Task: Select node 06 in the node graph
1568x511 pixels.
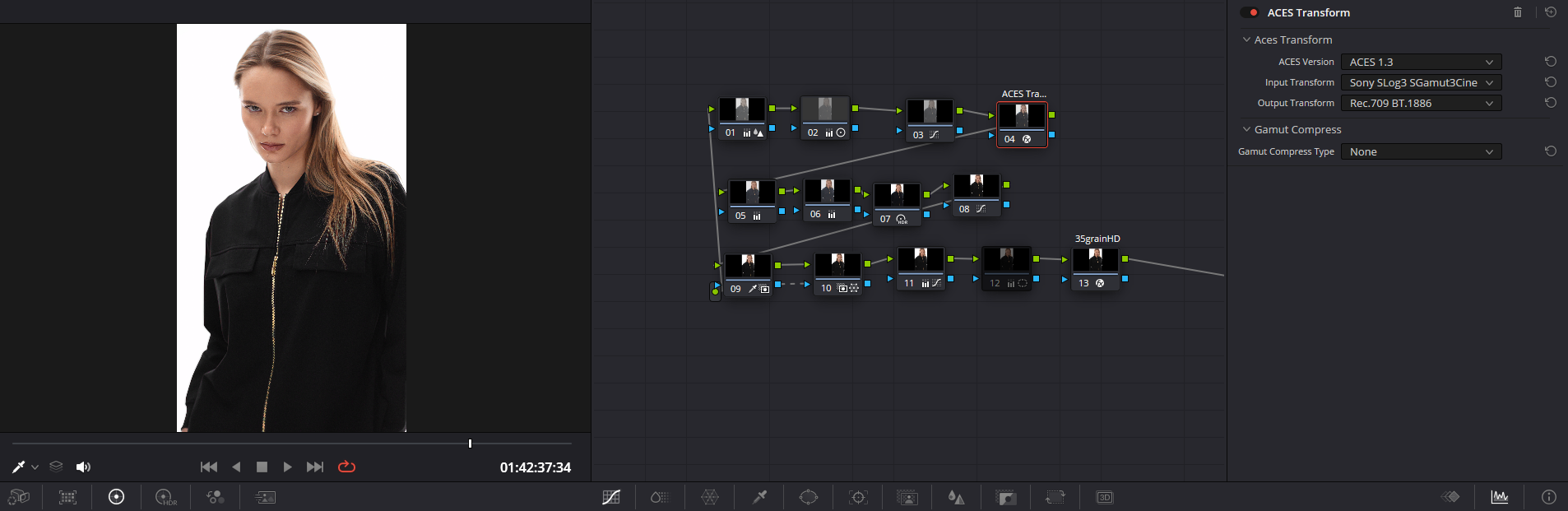Action: point(827,199)
